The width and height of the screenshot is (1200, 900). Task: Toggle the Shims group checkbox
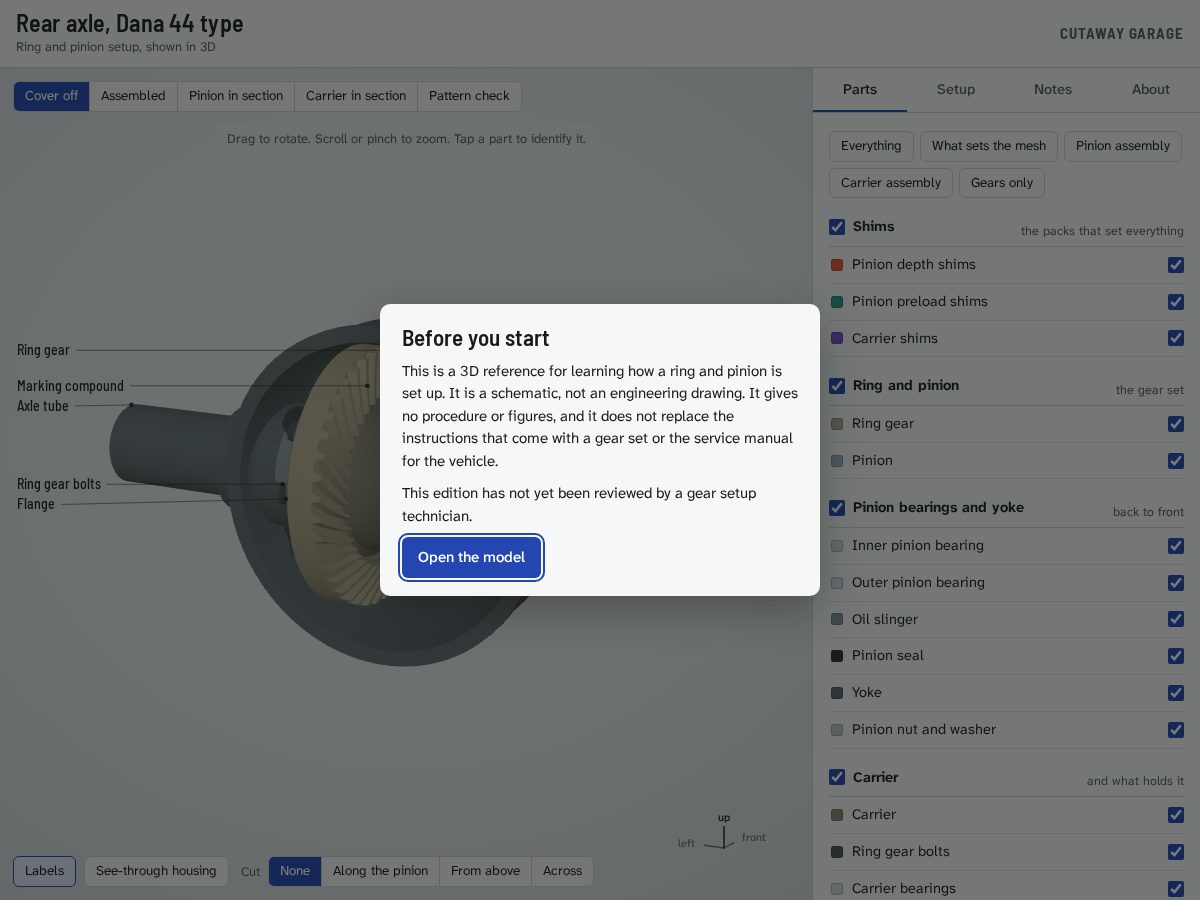pyautogui.click(x=837, y=227)
